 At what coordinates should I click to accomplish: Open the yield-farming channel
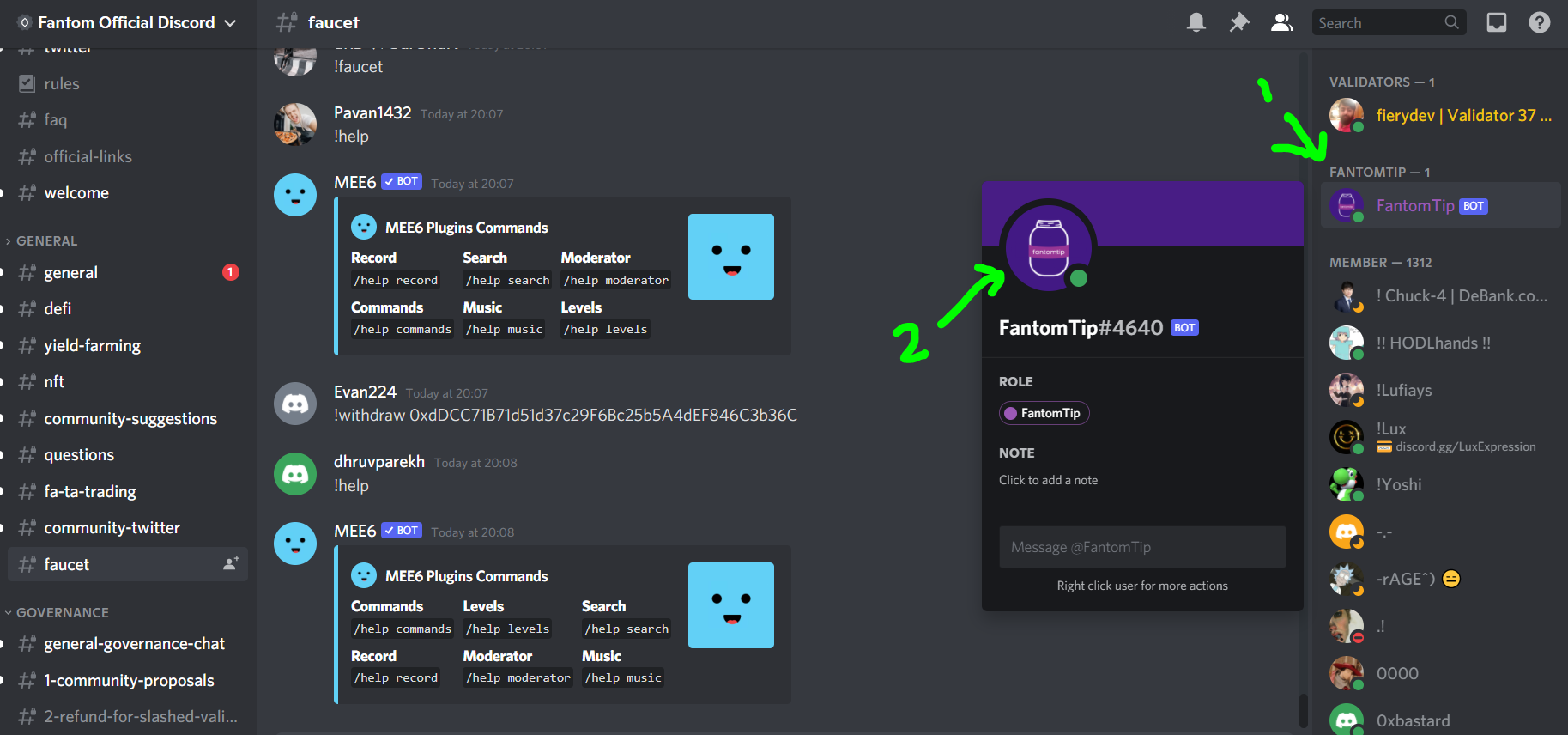[x=128, y=345]
